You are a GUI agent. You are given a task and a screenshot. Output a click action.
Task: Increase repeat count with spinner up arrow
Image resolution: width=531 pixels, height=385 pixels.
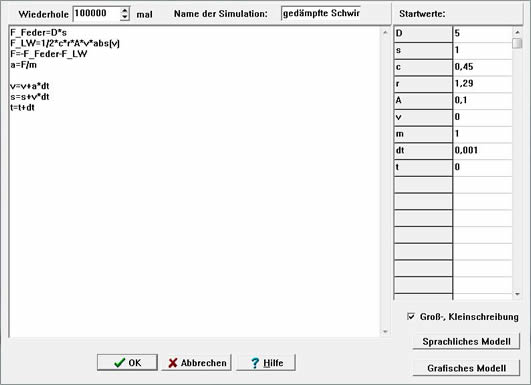tap(125, 10)
